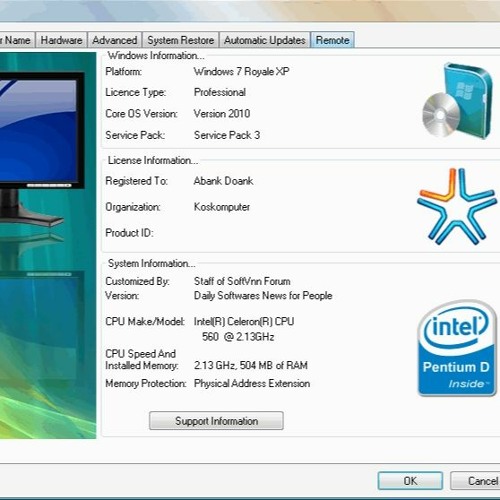
Task: Click the 'Core OS Version:' label
Action: [141, 114]
